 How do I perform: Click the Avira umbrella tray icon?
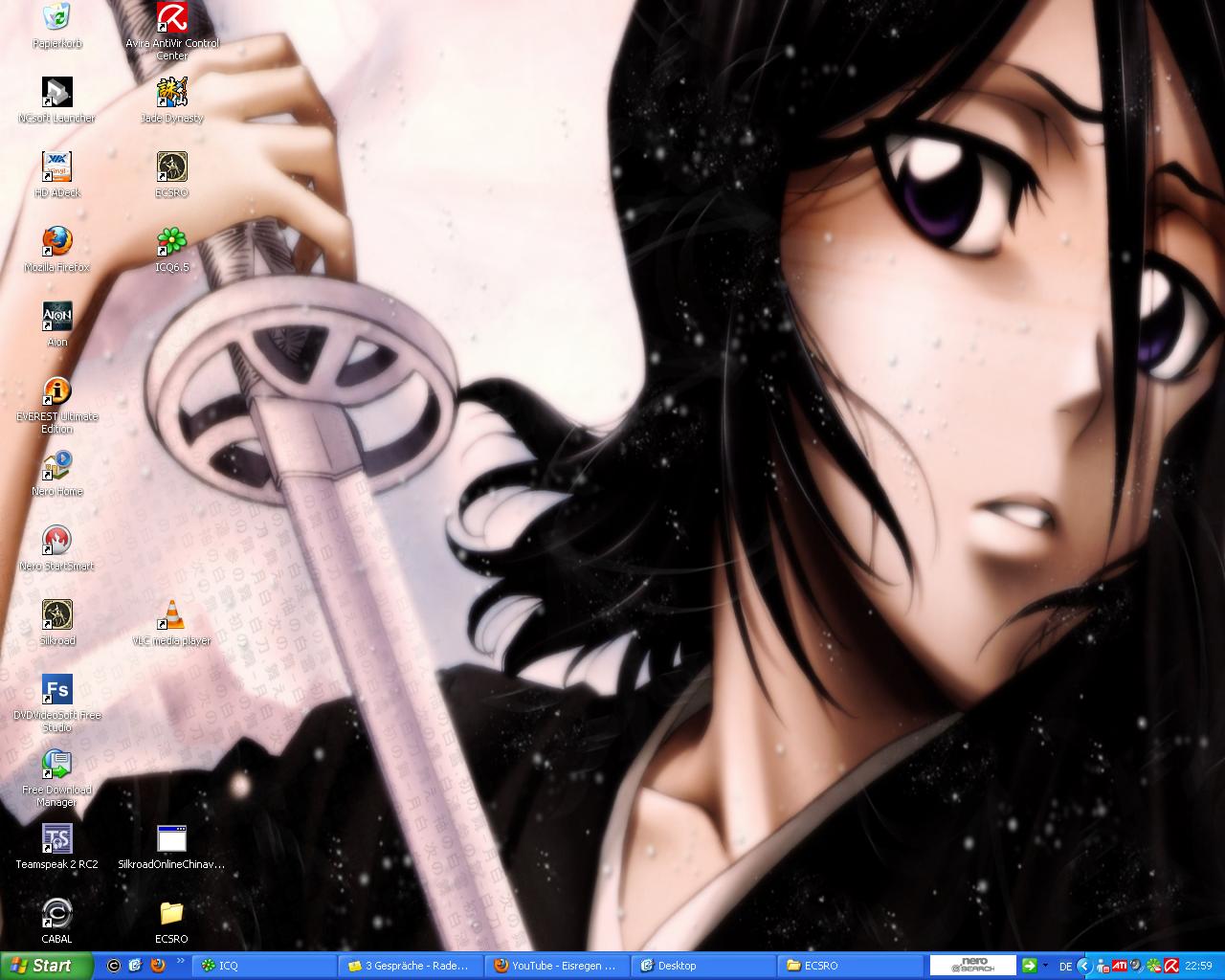(1169, 966)
